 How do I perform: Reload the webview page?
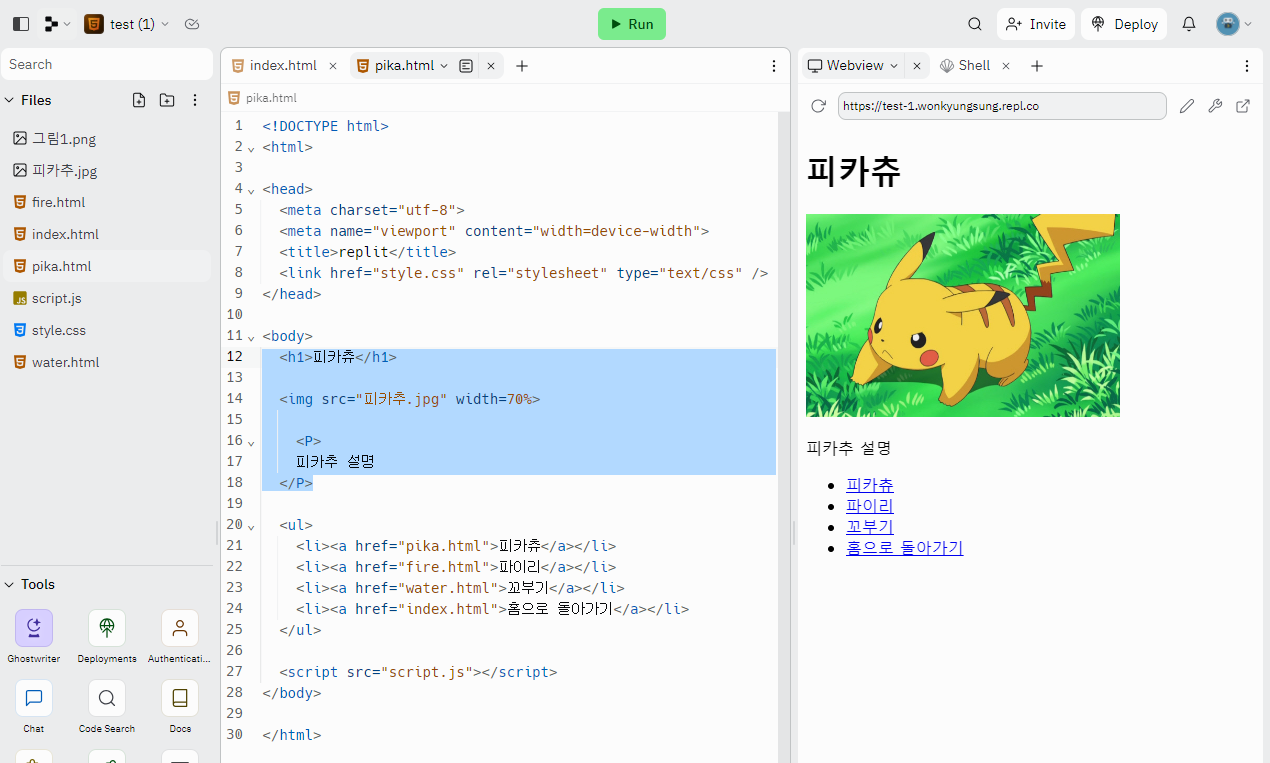click(818, 106)
